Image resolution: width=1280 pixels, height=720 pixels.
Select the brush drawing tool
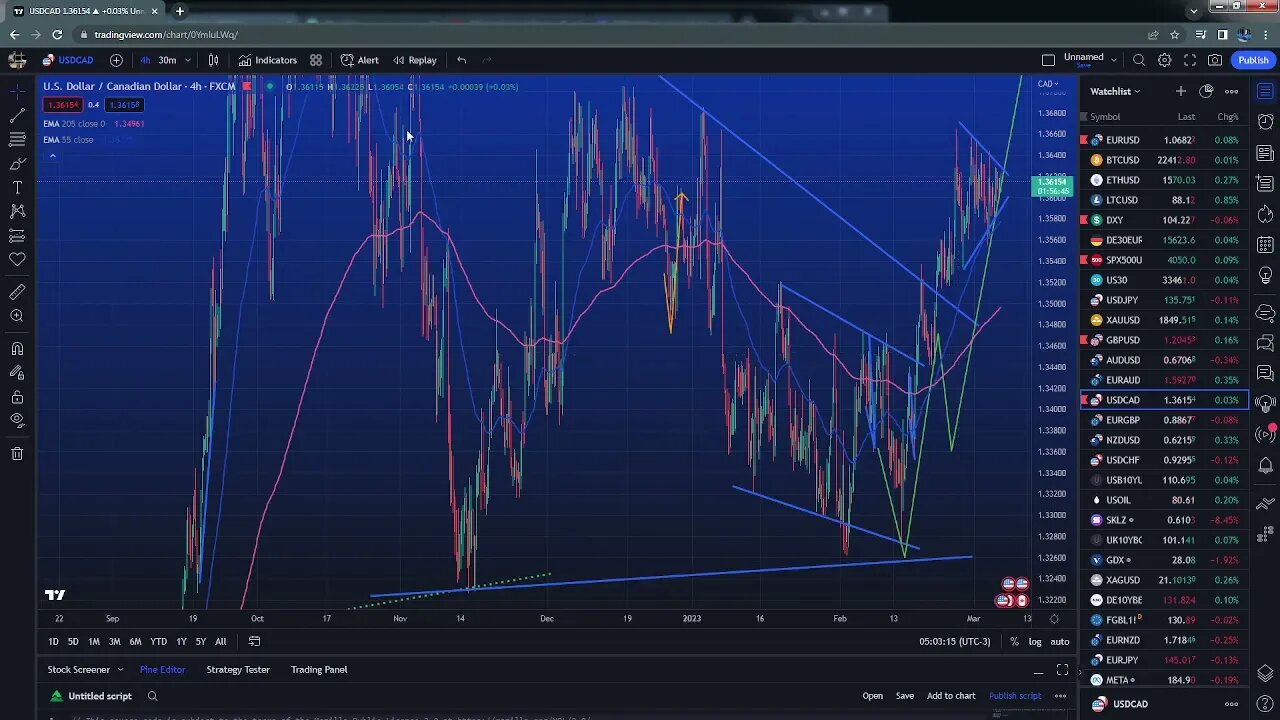tap(17, 163)
